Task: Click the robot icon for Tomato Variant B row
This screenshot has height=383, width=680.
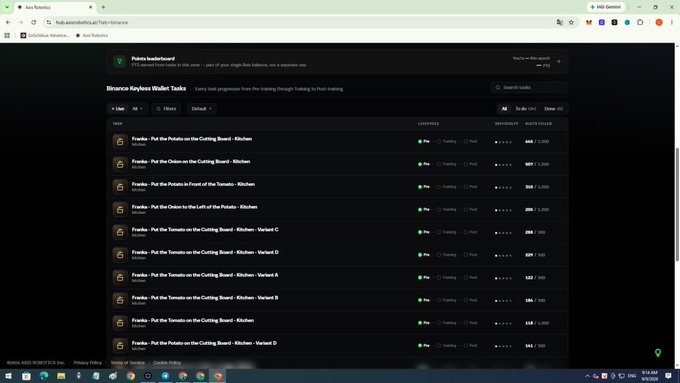Action: coord(120,300)
